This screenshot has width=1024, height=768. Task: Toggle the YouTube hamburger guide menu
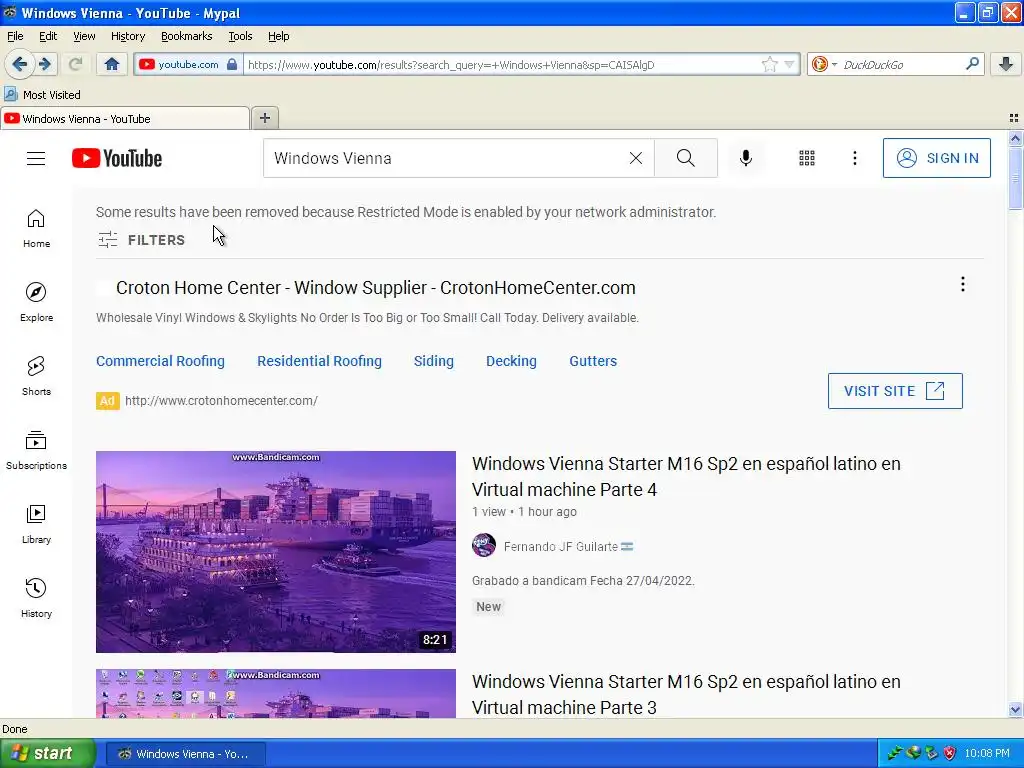[x=36, y=158]
